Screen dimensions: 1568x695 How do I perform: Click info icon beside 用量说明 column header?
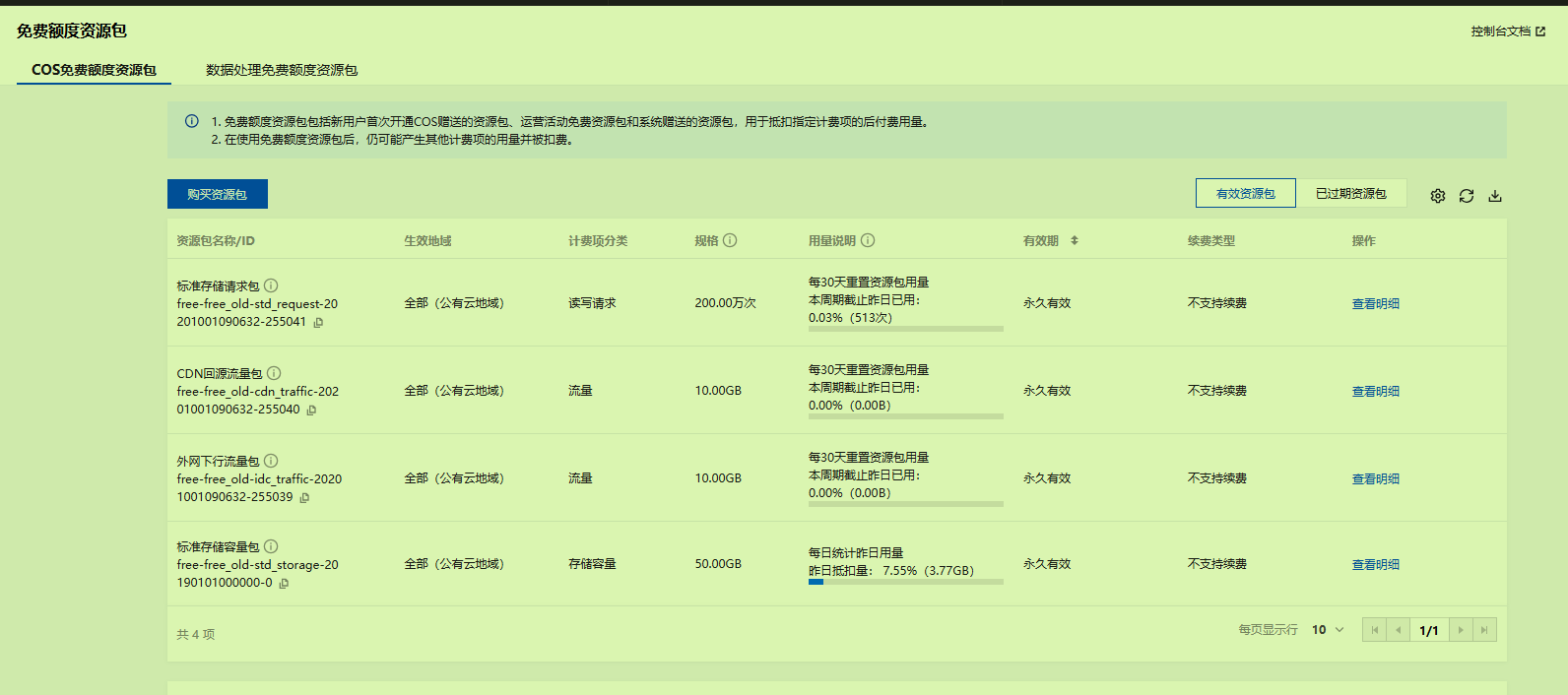(x=868, y=240)
